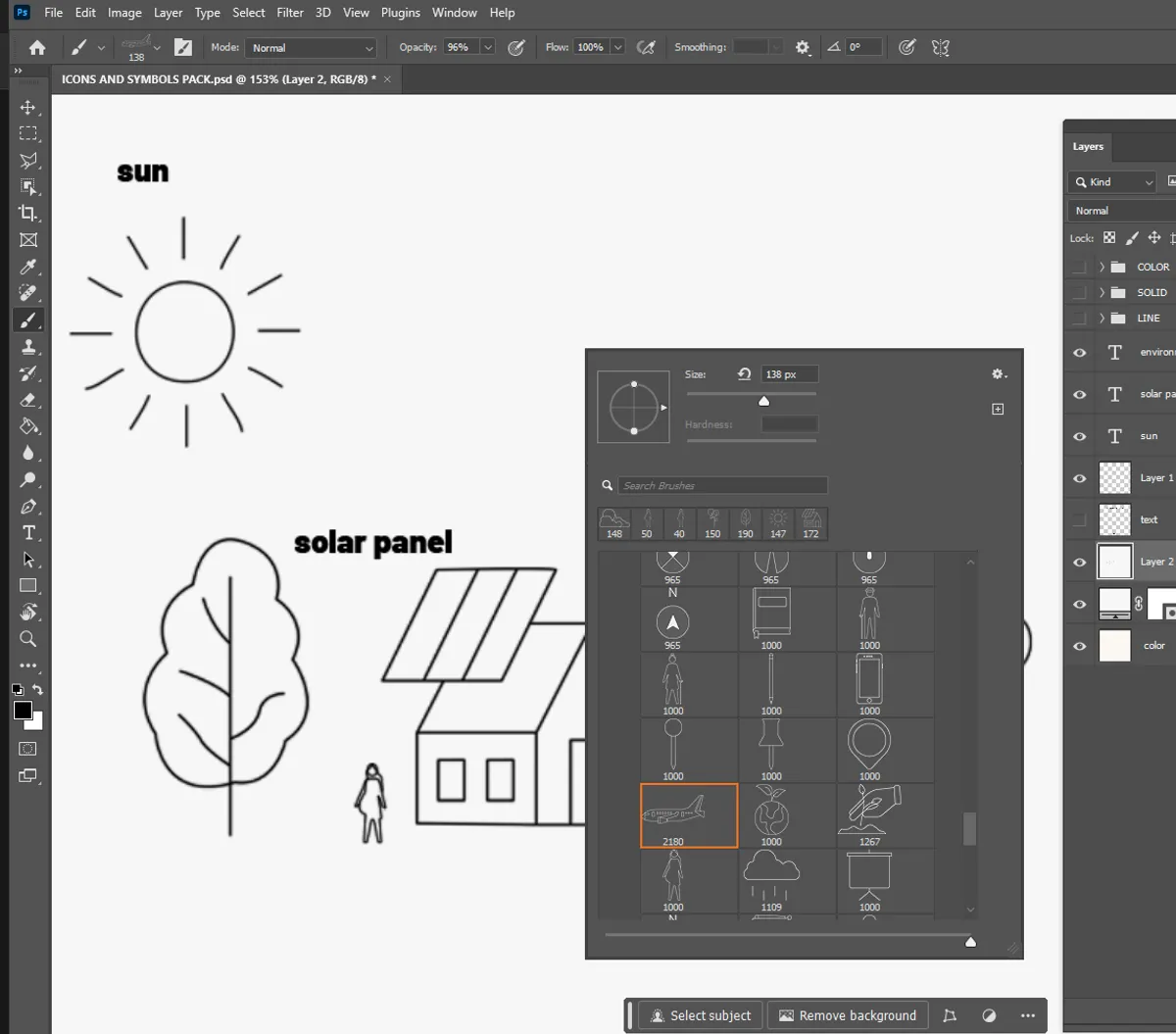Image resolution: width=1176 pixels, height=1034 pixels.
Task: Open the Filter menu
Action: (289, 13)
